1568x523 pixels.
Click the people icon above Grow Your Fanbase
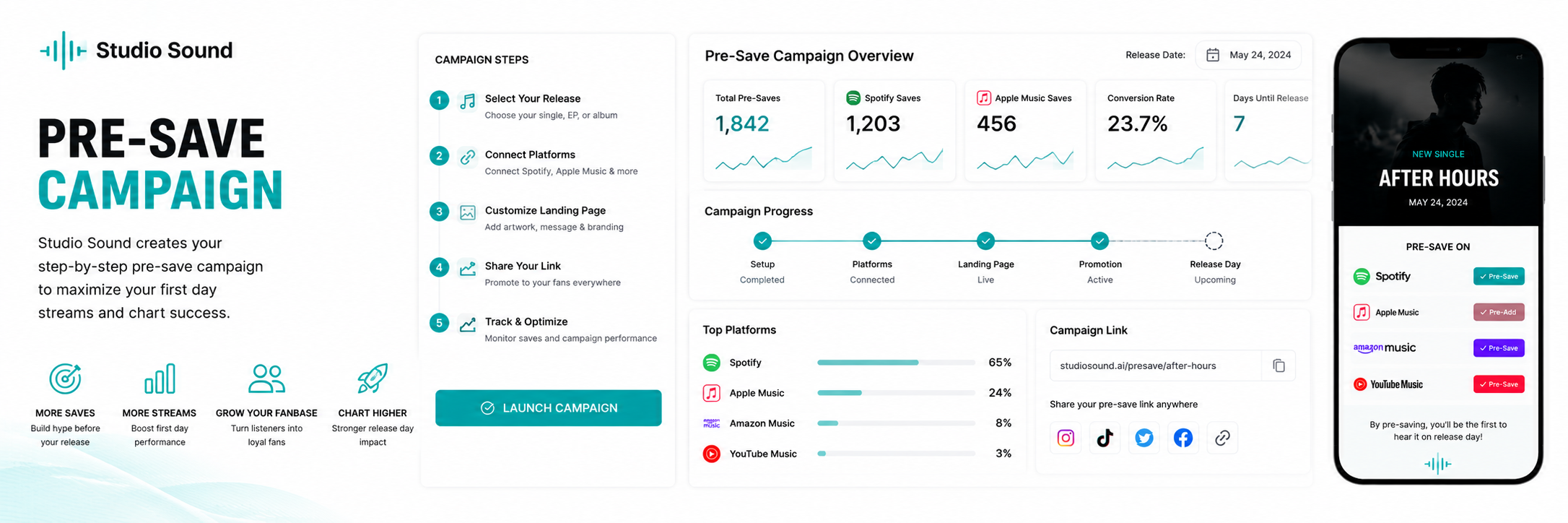coord(266,379)
